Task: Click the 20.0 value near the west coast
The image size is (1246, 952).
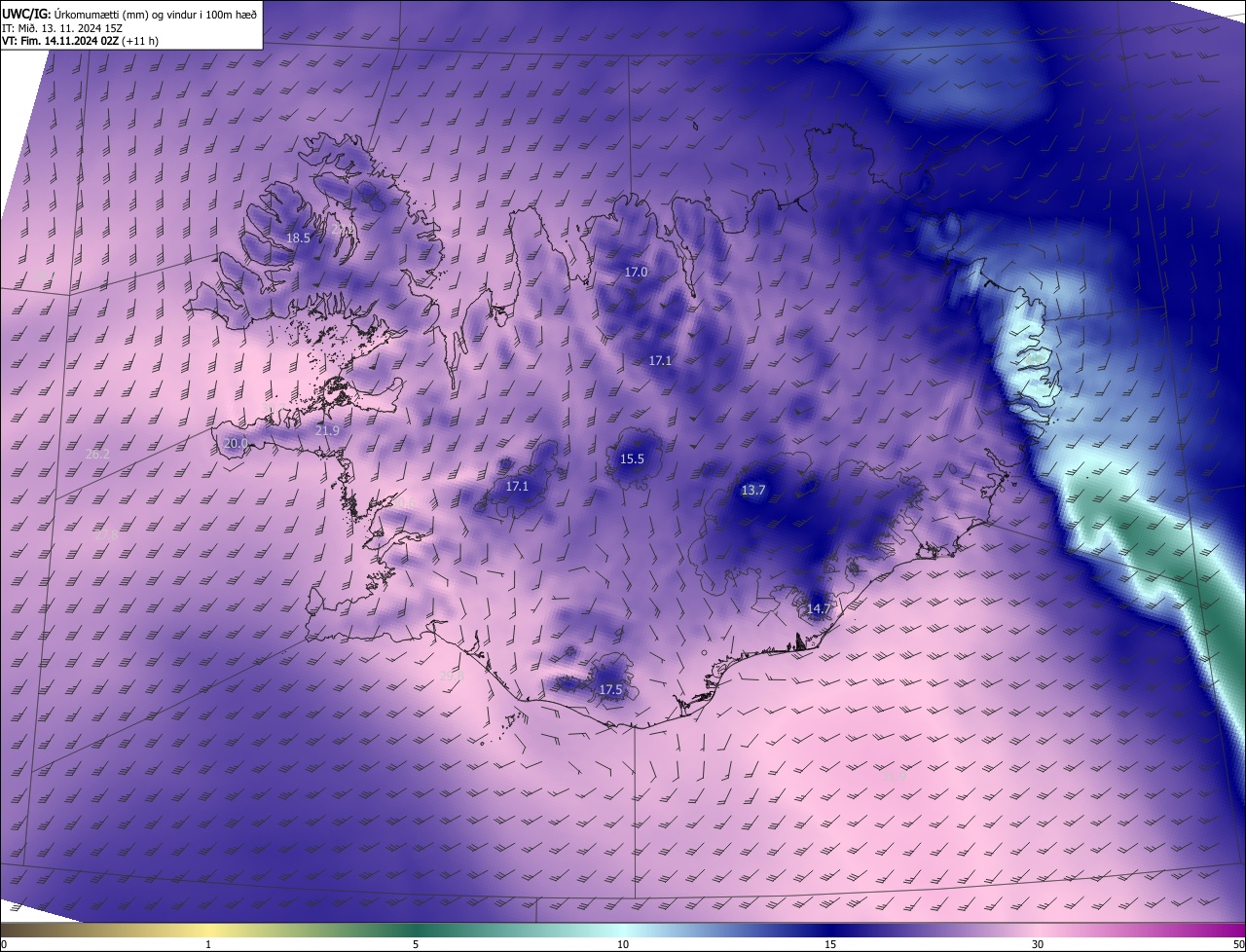Action: [x=236, y=443]
